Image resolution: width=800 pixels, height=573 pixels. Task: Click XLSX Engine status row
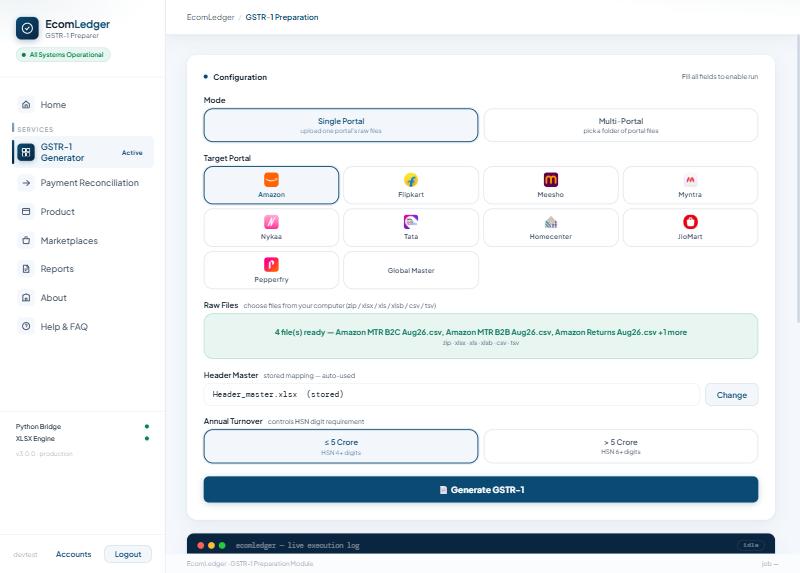[83, 438]
